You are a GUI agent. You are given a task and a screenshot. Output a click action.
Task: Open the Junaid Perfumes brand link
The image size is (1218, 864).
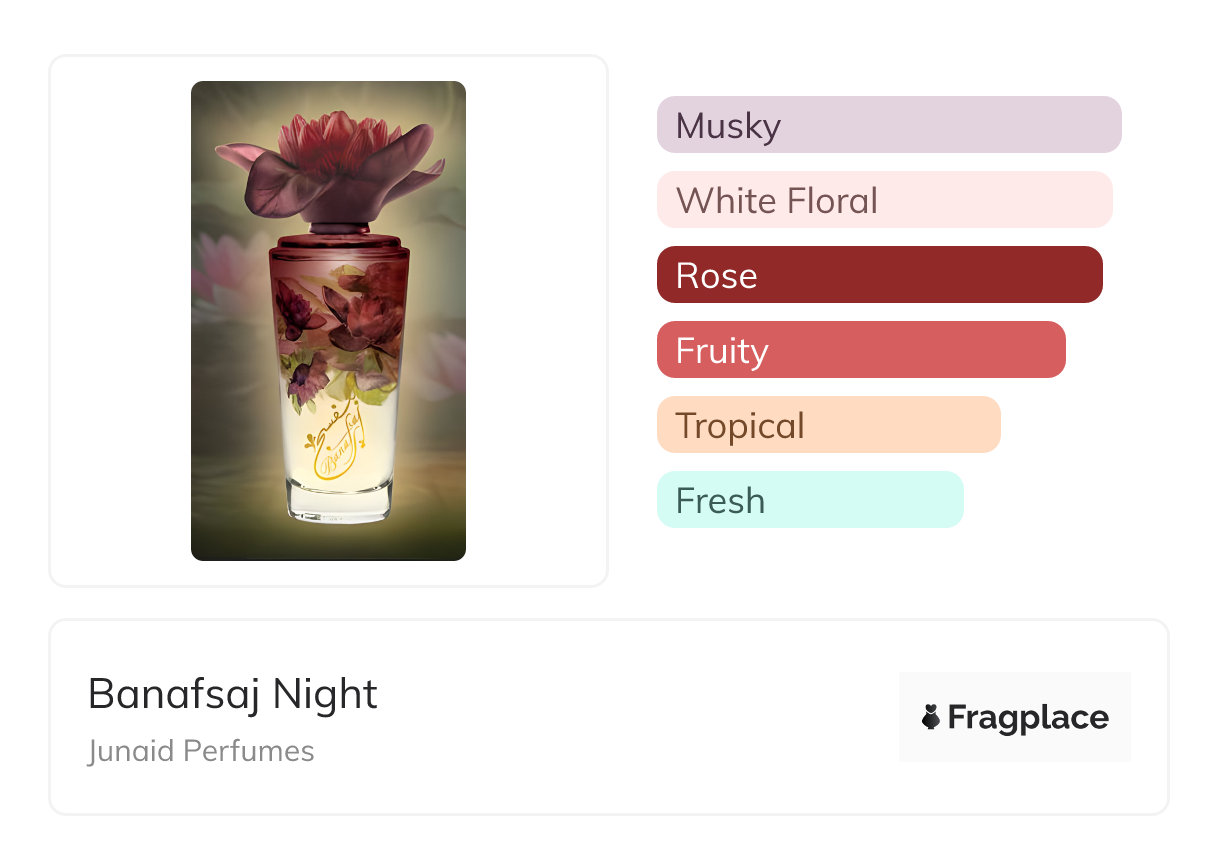(201, 751)
